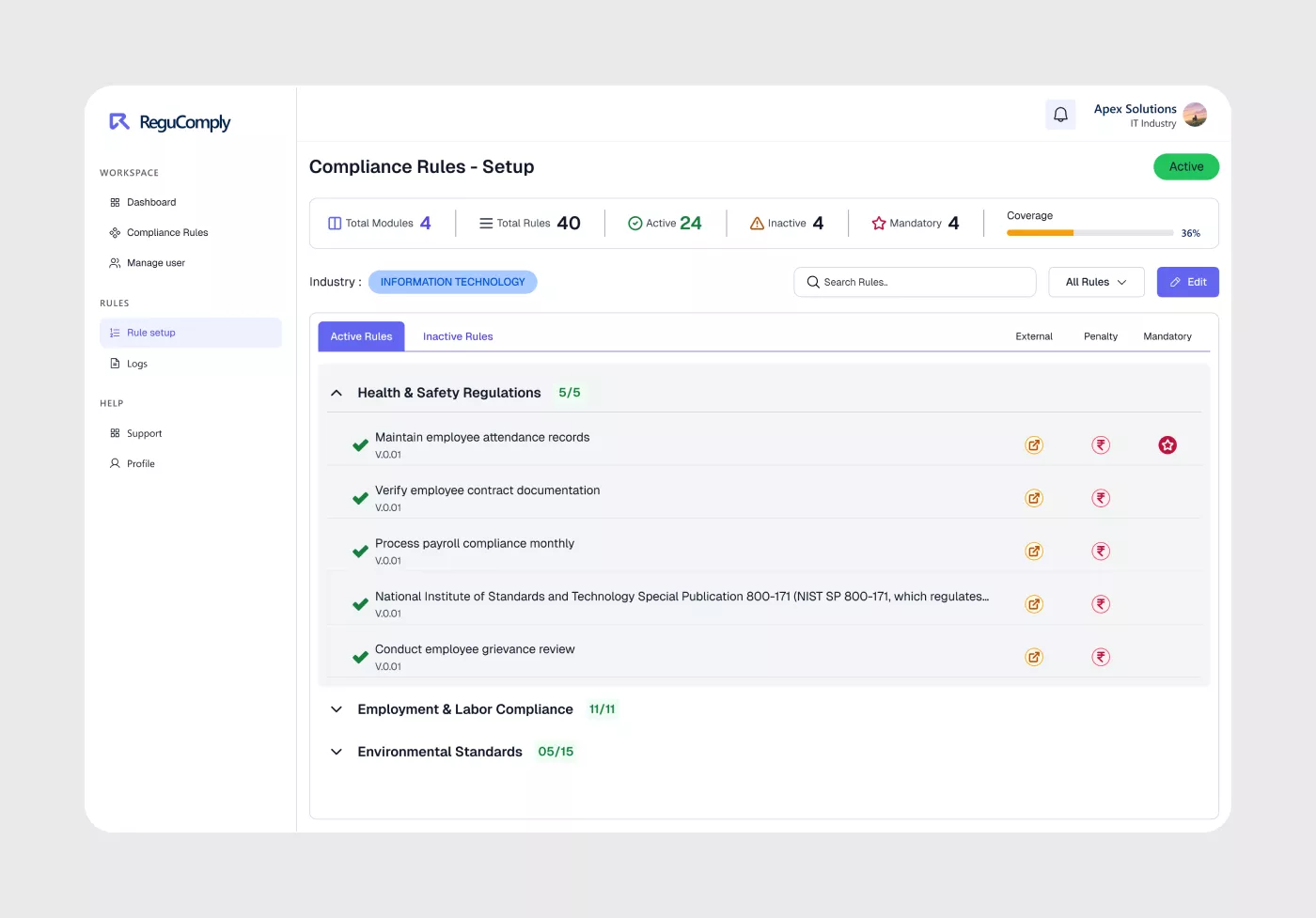1316x918 pixels.
Task: Click Penalty column header
Action: 1101,336
